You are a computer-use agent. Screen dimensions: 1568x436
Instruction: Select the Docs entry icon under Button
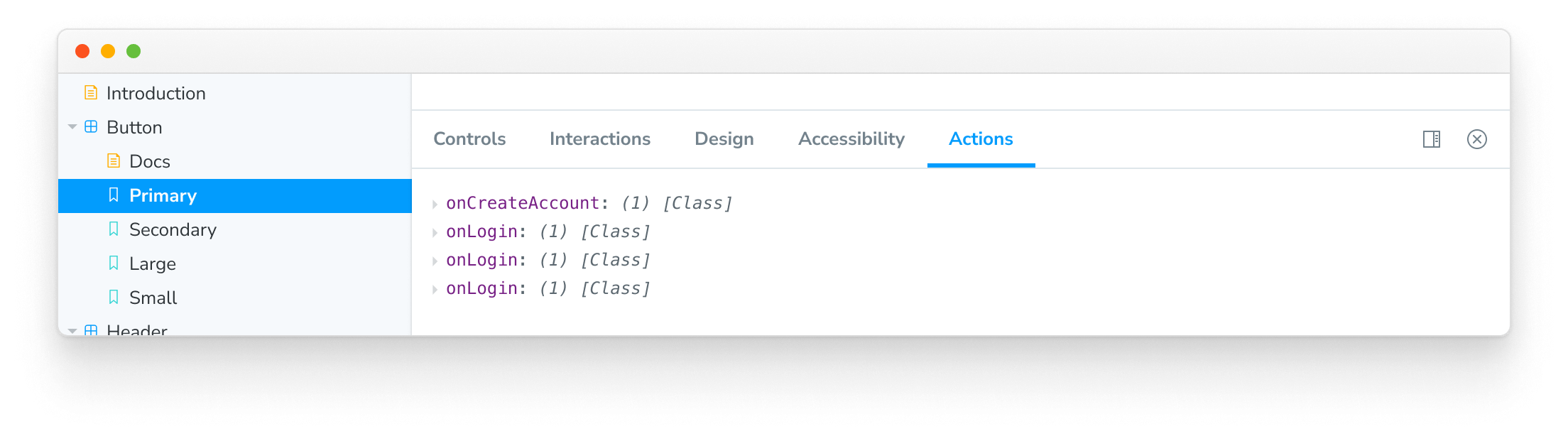[x=114, y=161]
